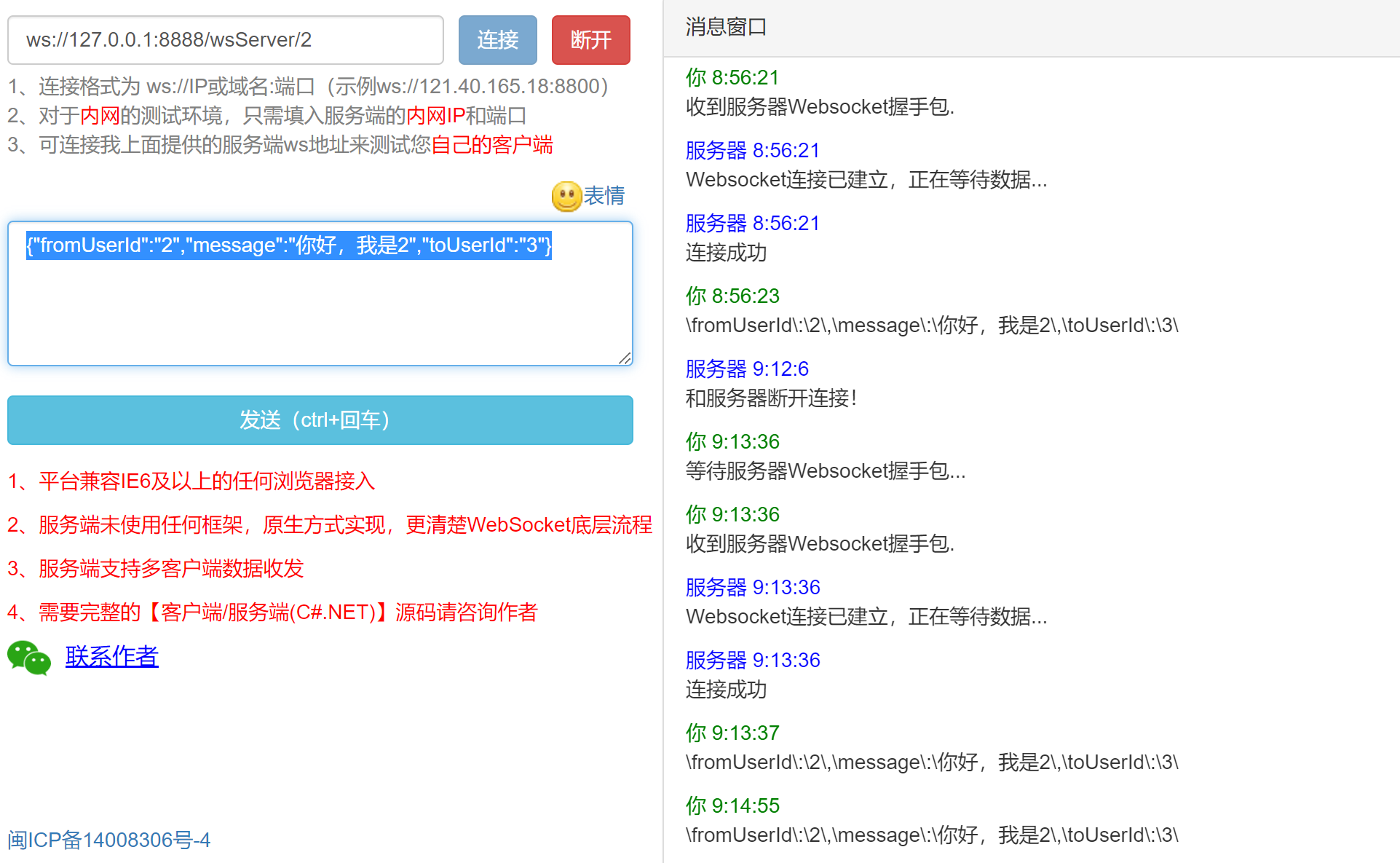Click the first 连接成功 message text

click(726, 253)
